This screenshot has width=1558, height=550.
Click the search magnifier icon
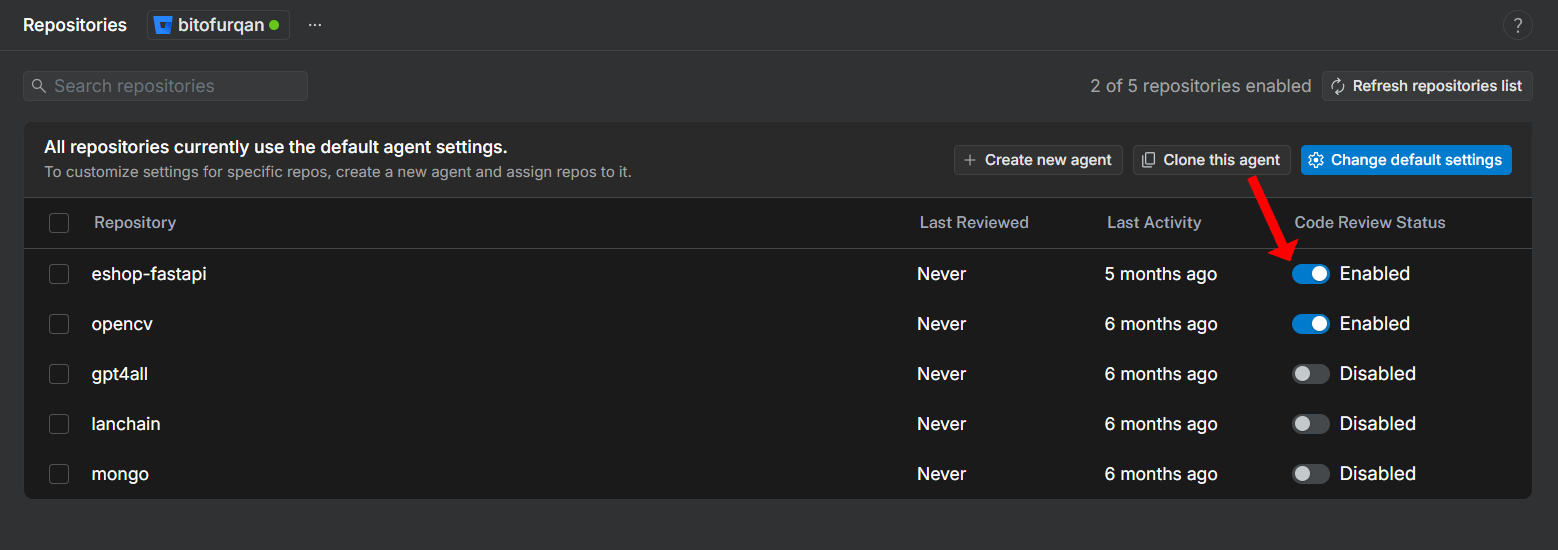pos(39,86)
